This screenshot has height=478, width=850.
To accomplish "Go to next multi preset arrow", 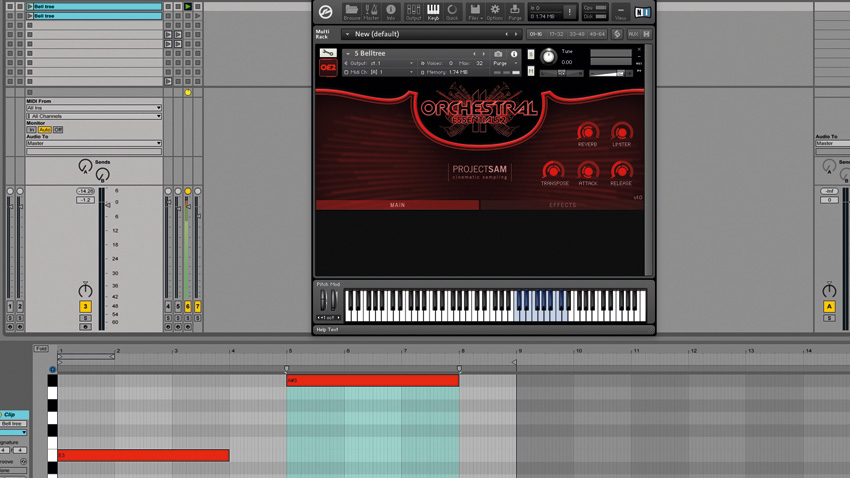I will coord(516,34).
